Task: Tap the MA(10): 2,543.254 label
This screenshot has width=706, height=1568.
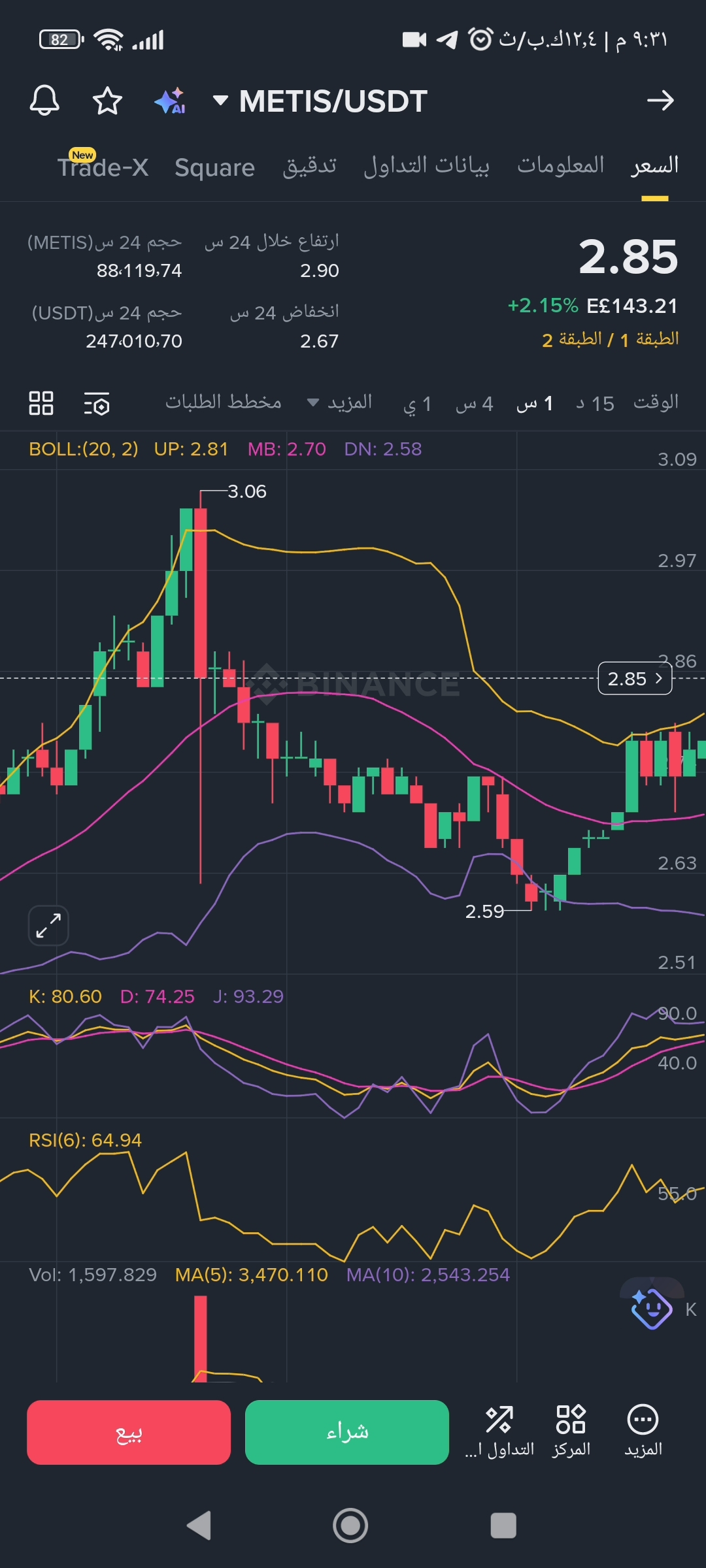Action: (428, 1275)
